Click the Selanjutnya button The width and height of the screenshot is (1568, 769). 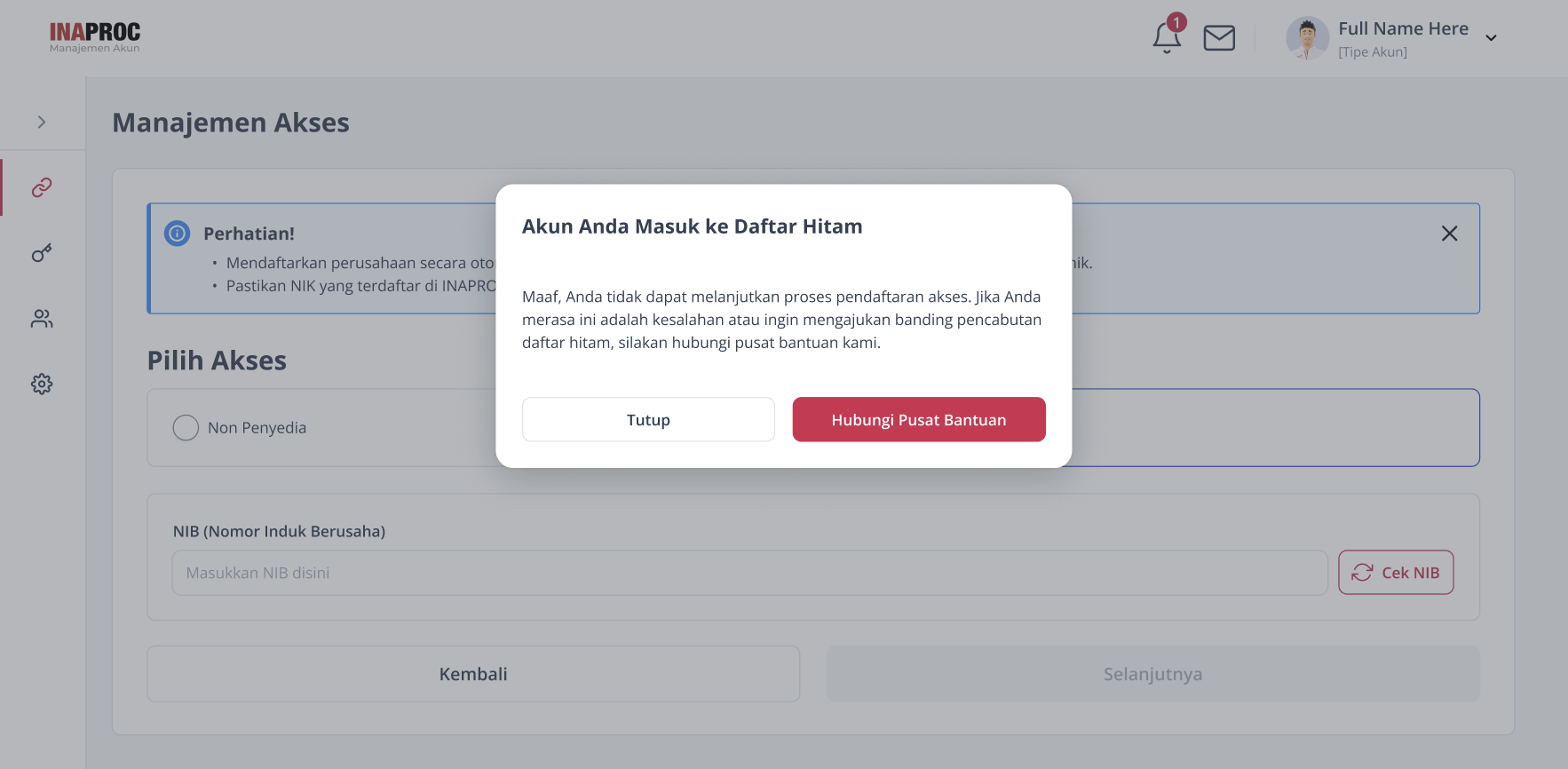coord(1152,674)
